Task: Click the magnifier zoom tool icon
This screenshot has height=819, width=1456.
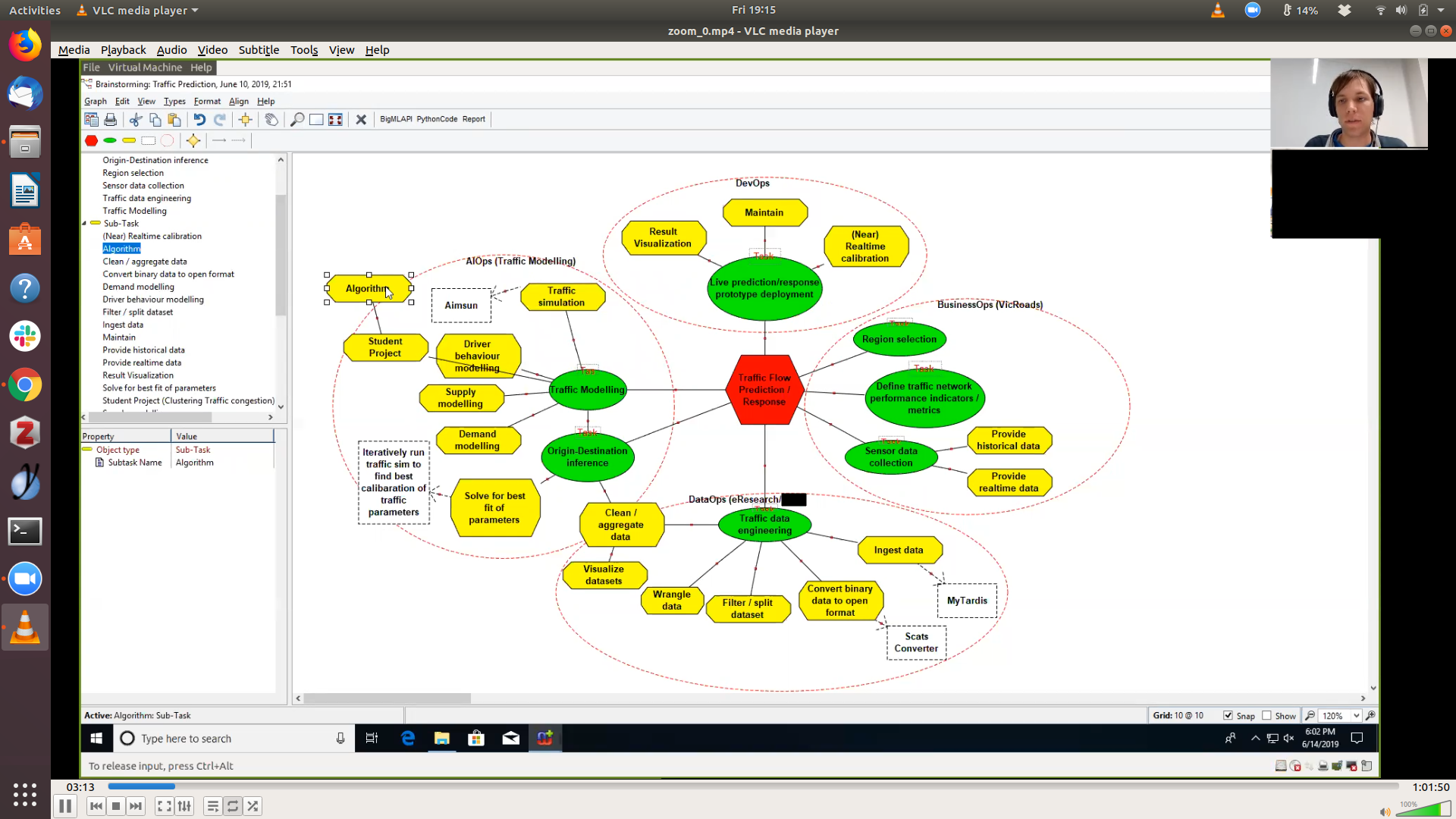Action: point(297,119)
